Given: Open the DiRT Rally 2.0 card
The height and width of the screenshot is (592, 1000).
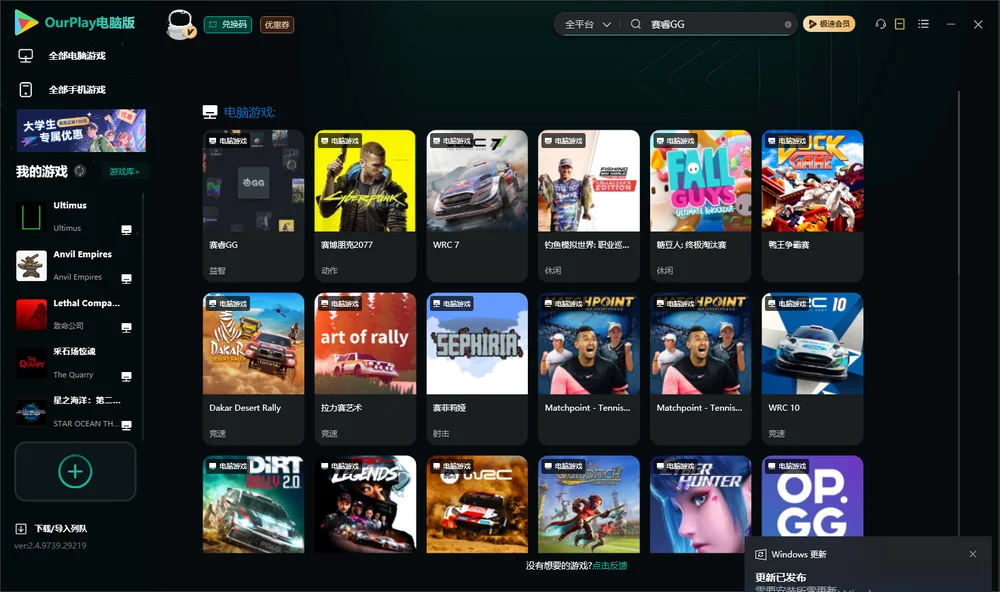Looking at the screenshot, I should [253, 504].
